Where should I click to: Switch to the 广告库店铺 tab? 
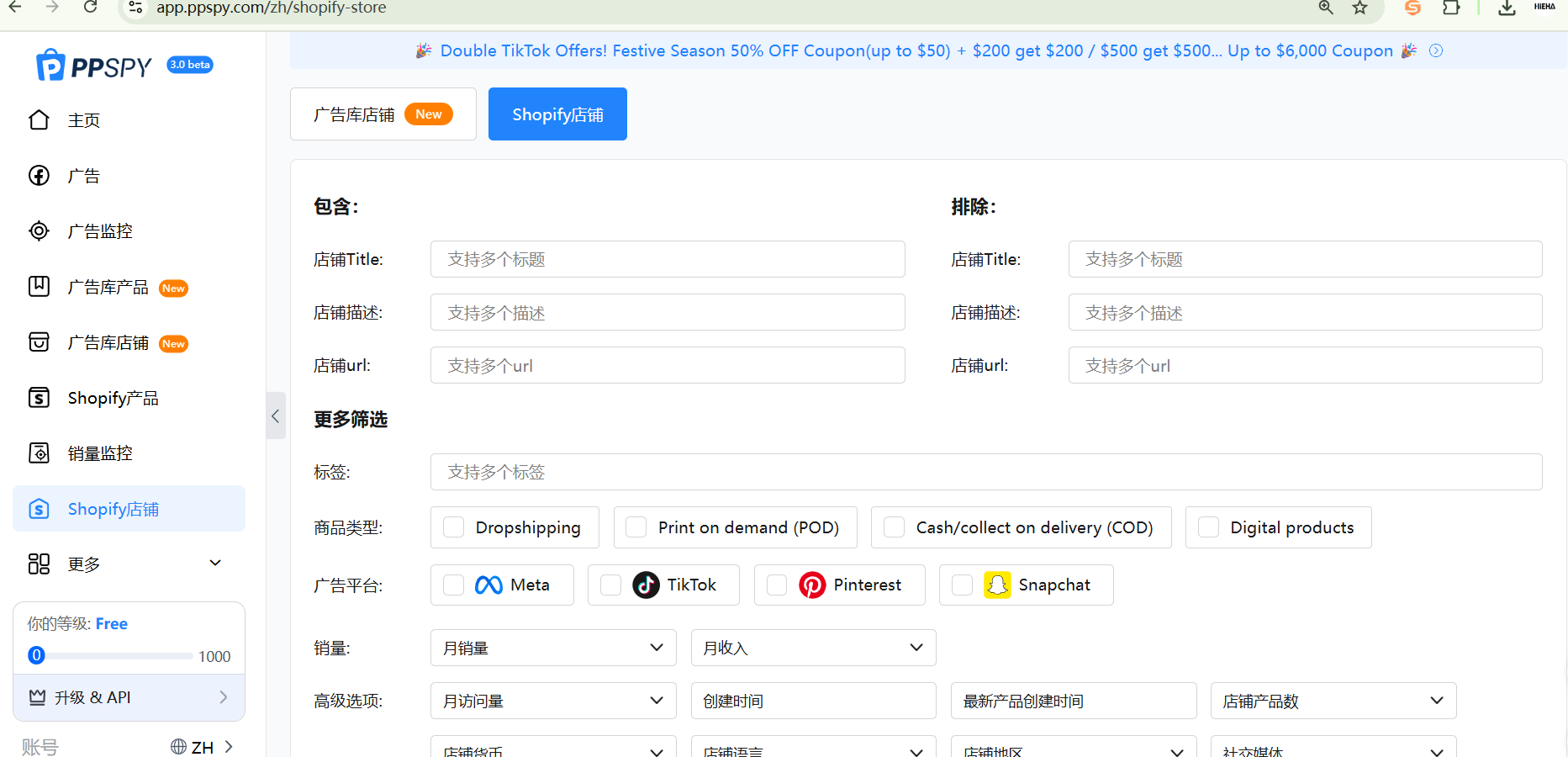[x=383, y=114]
